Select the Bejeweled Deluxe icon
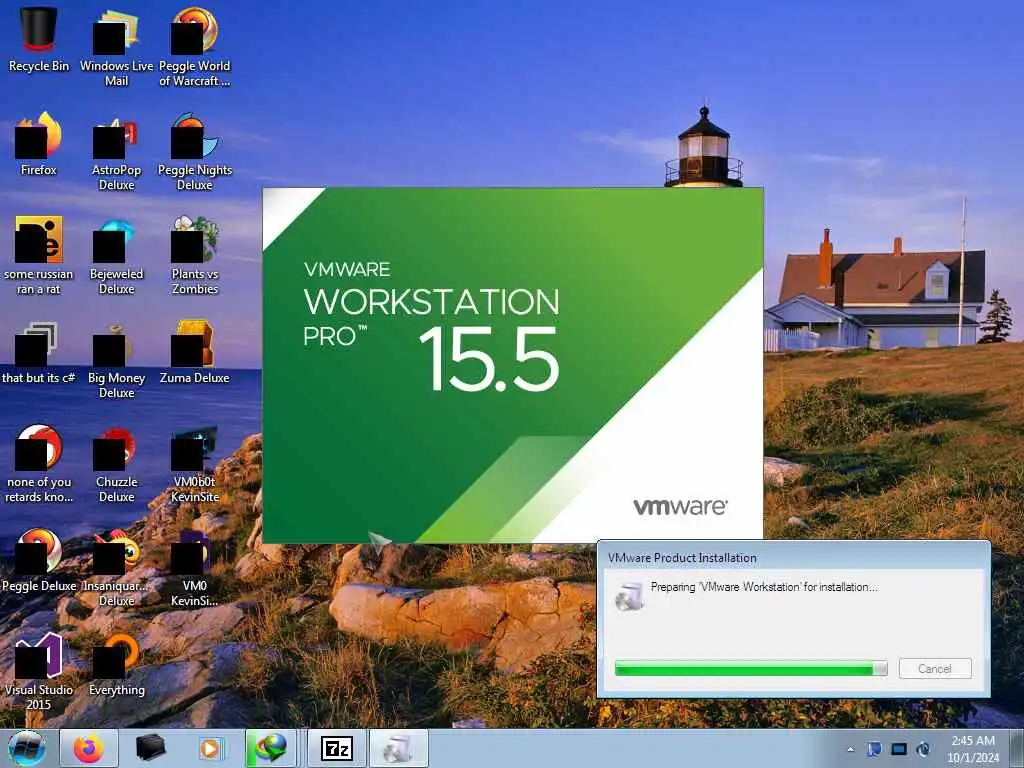 tap(116, 255)
